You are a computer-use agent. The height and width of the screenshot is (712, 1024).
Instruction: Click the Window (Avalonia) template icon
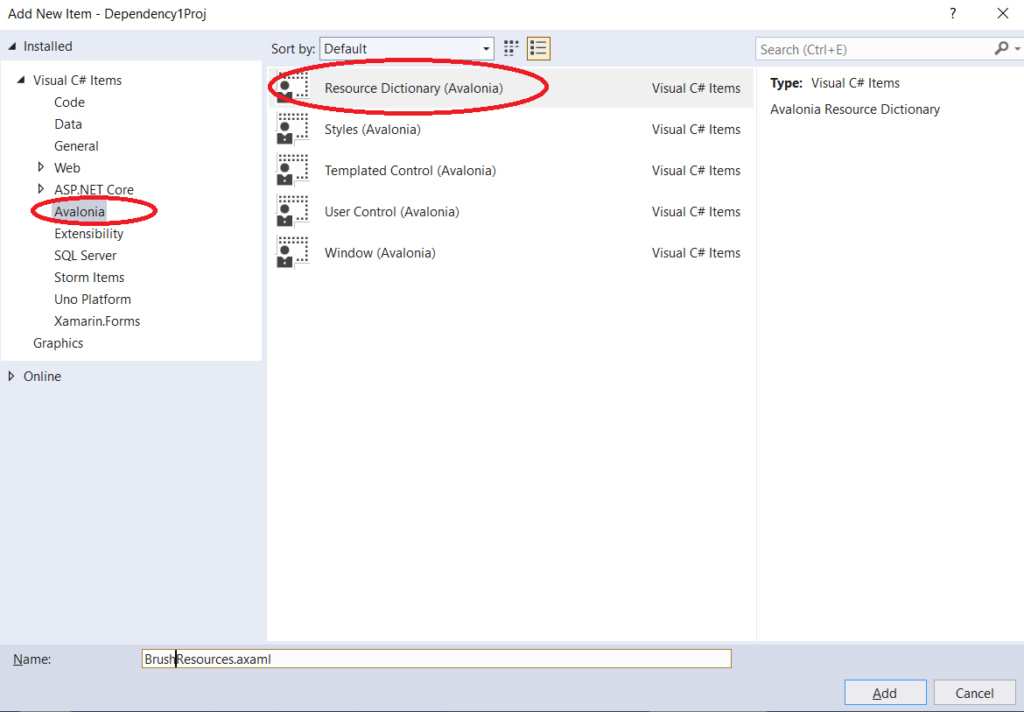click(292, 252)
